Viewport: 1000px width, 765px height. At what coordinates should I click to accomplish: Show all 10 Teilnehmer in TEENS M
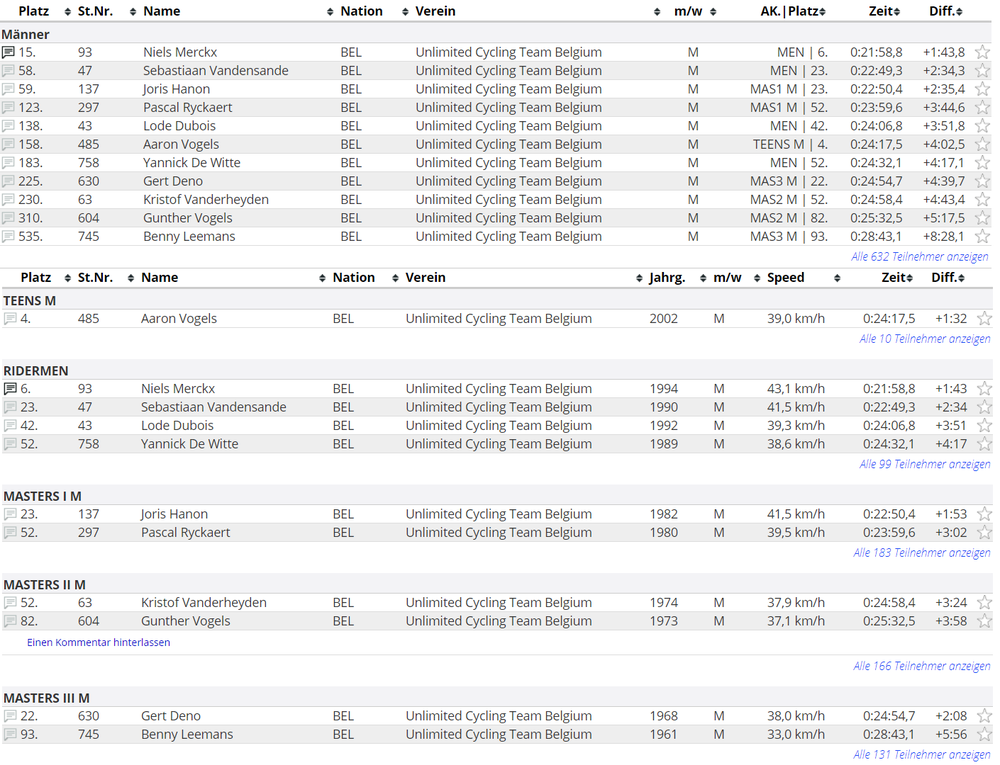(925, 339)
